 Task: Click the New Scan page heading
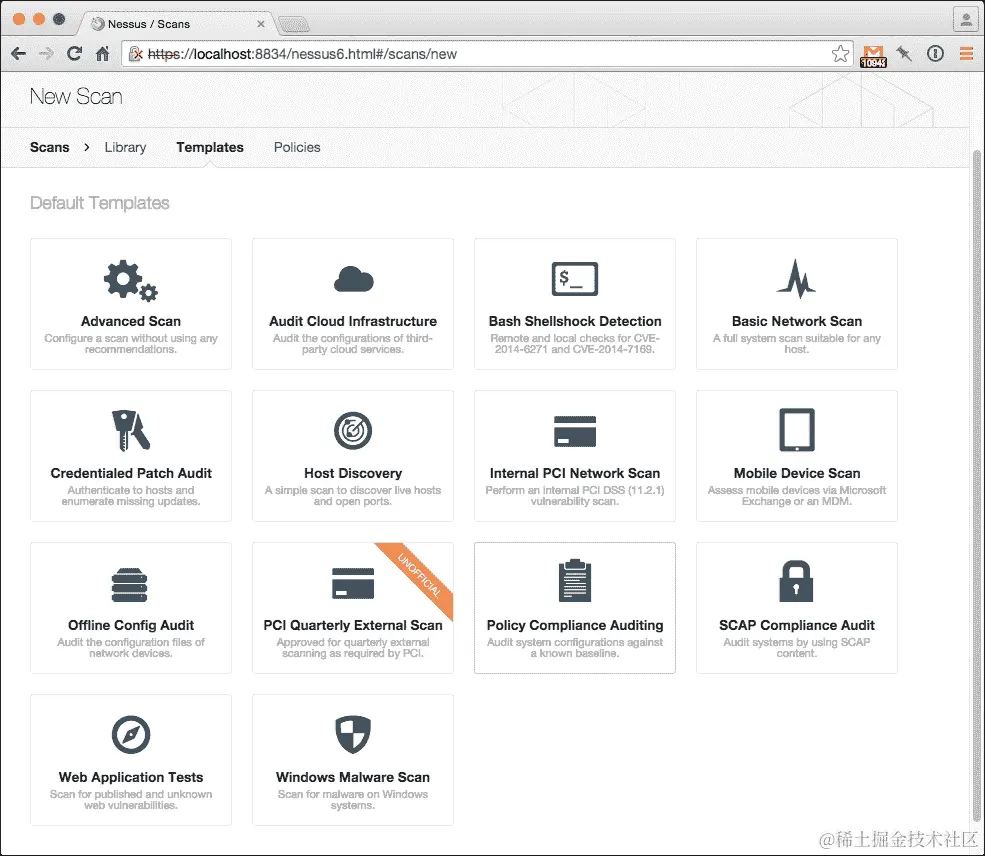click(76, 96)
